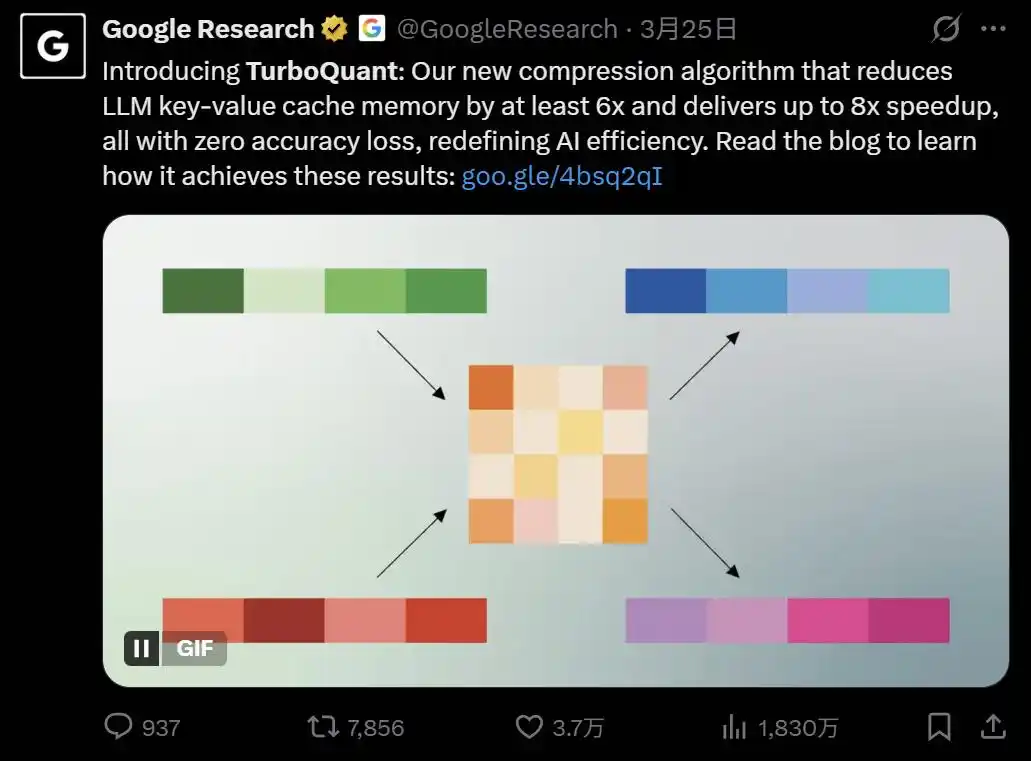Screen dimensions: 1031x761
Task: Open the Google Research profile avatar
Action: 51,45
